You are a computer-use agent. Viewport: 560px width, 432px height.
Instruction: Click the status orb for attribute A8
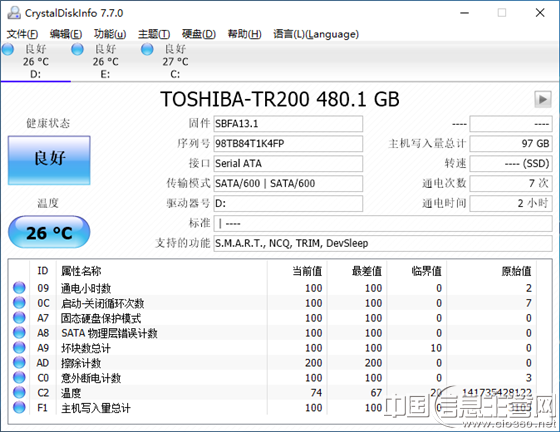coord(19,332)
